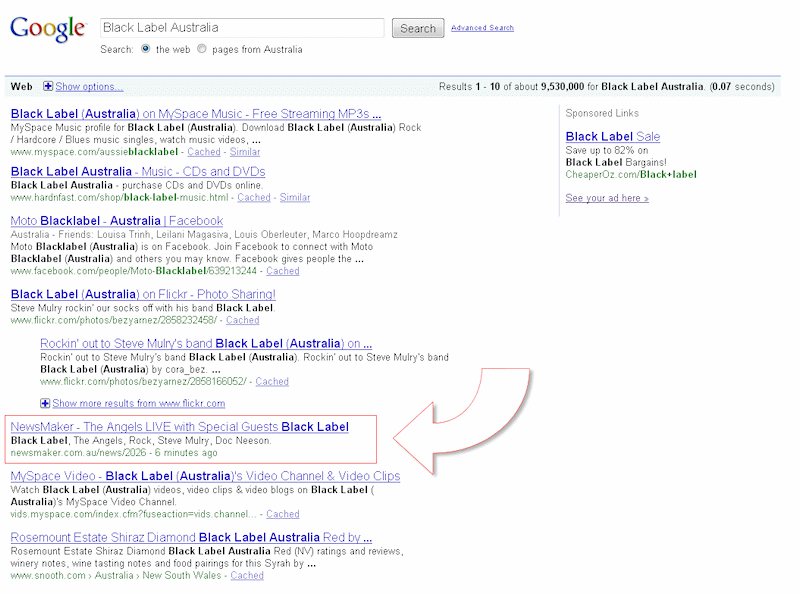This screenshot has height=594, width=800.
Task: Open Cached link for flickr photo 2858232458
Action: [242, 320]
